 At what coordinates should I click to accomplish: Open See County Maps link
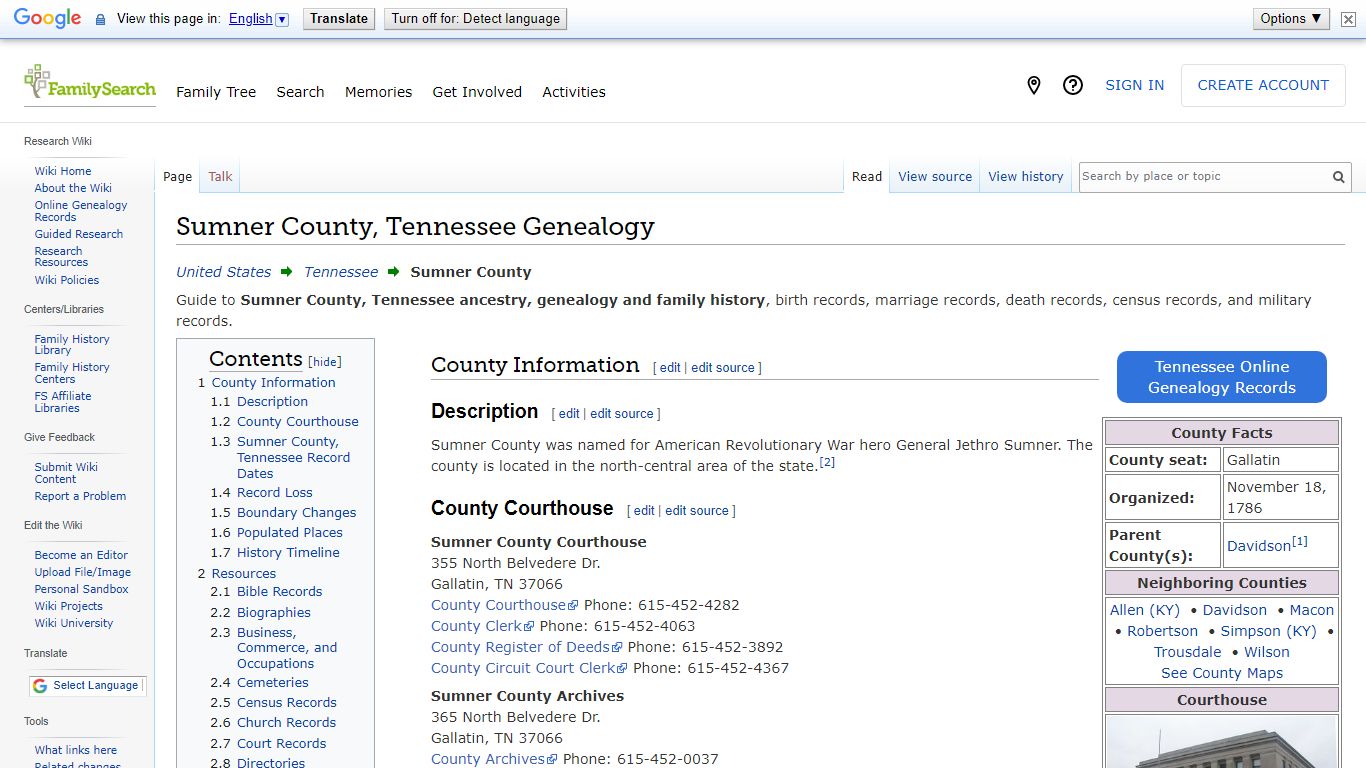(1222, 673)
